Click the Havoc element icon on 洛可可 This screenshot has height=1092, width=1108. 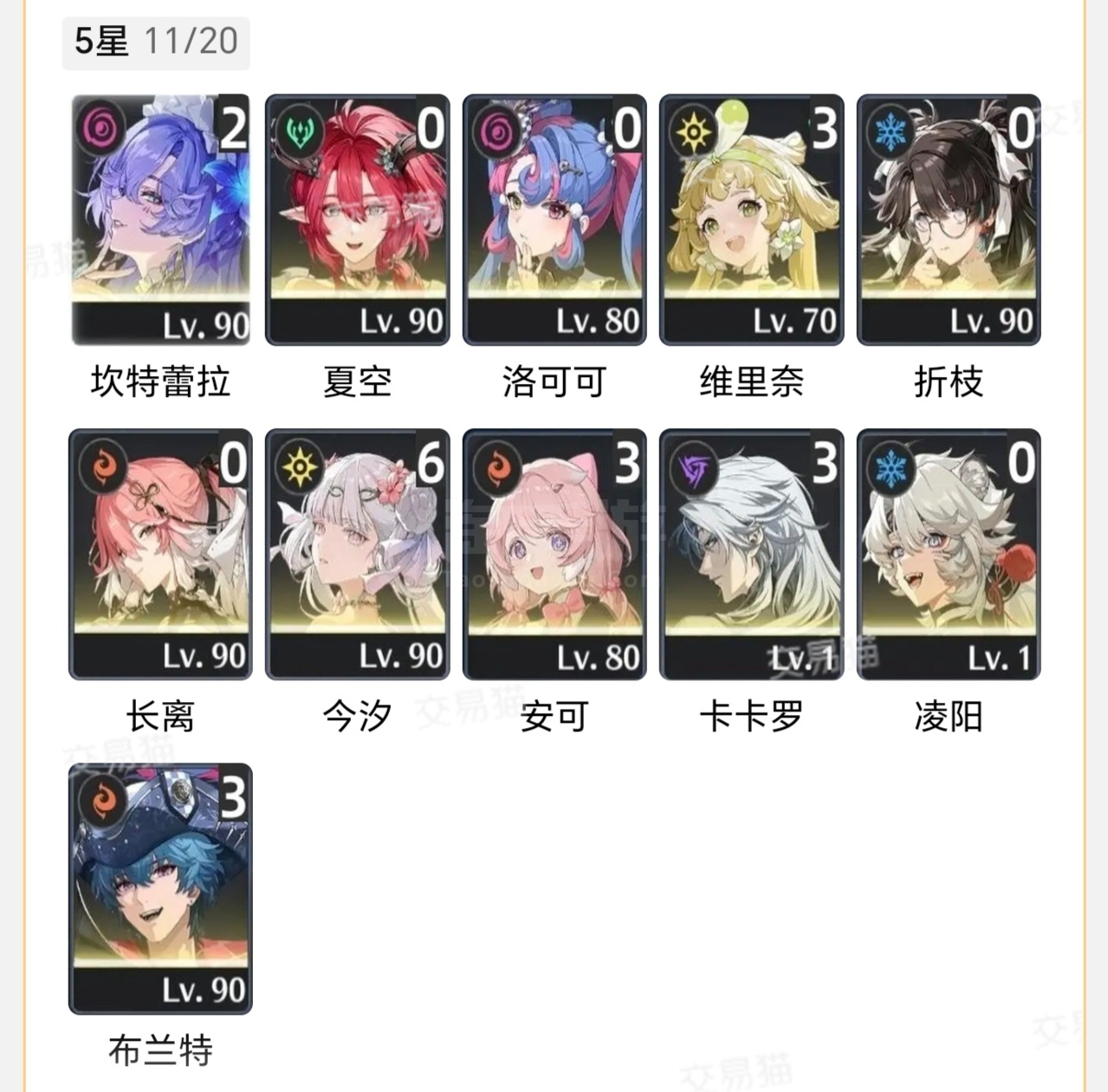pyautogui.click(x=498, y=132)
